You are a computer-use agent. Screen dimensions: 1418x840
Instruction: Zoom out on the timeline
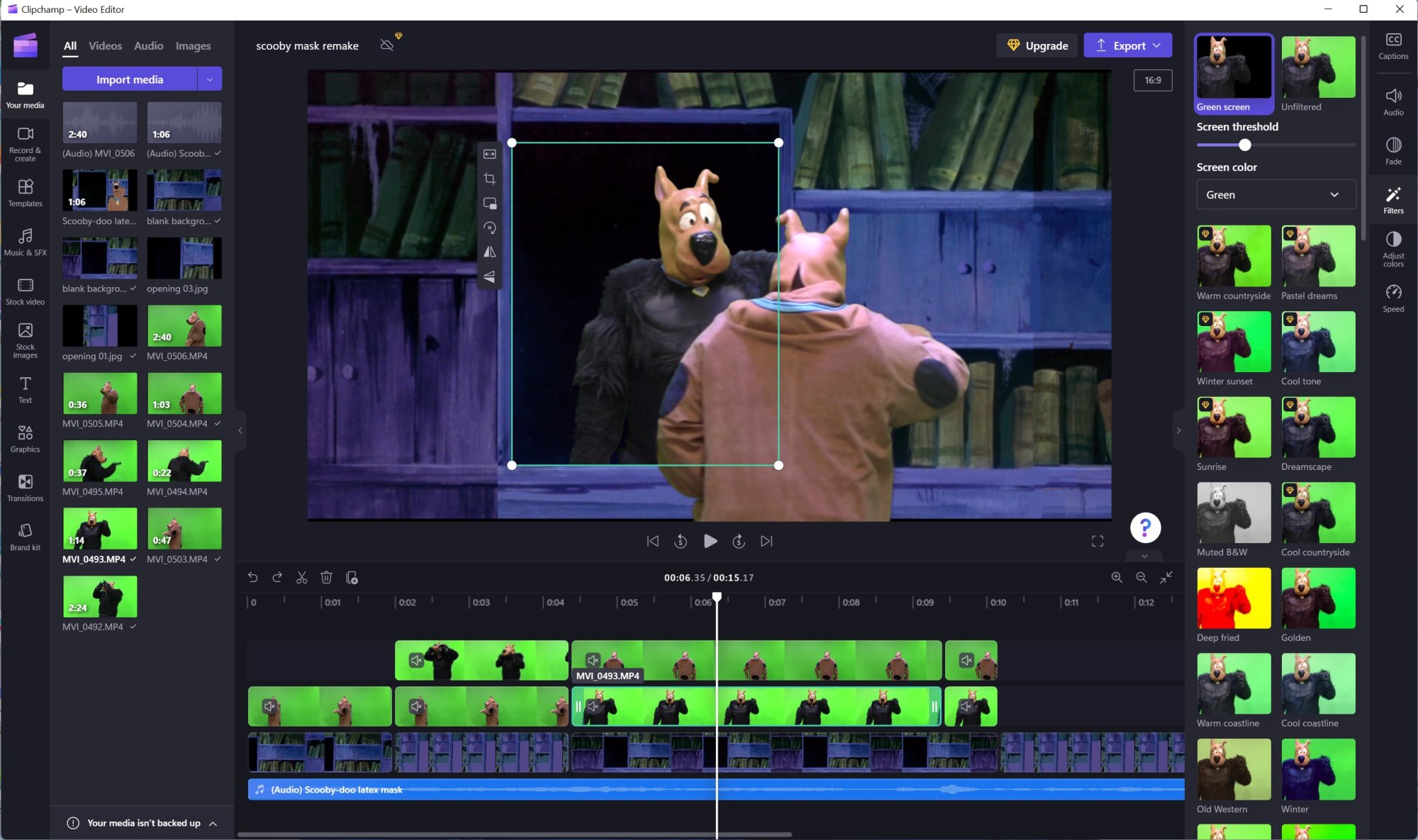[x=1141, y=578]
